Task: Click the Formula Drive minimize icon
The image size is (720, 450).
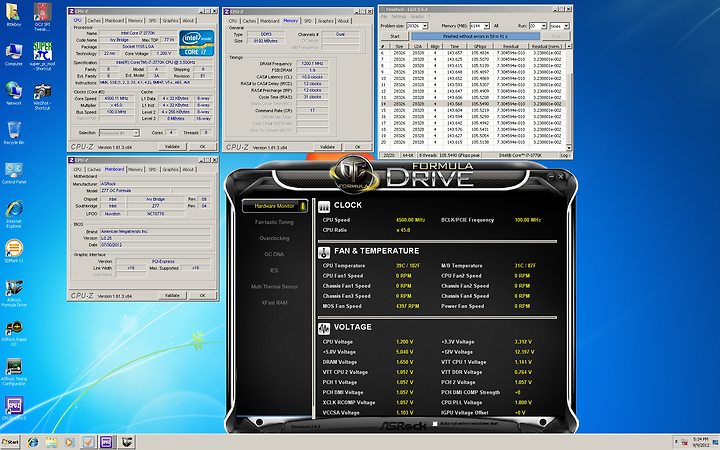Action: click(551, 176)
